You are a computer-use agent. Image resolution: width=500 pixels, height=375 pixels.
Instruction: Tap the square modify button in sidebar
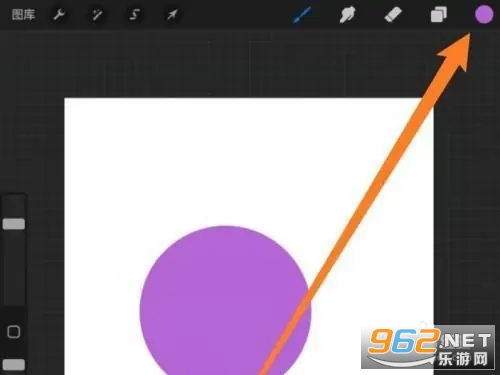click(x=14, y=332)
